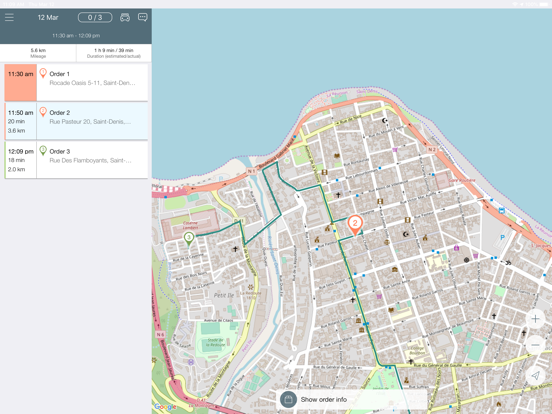Tap the order box icon in bottom bar

tap(288, 400)
